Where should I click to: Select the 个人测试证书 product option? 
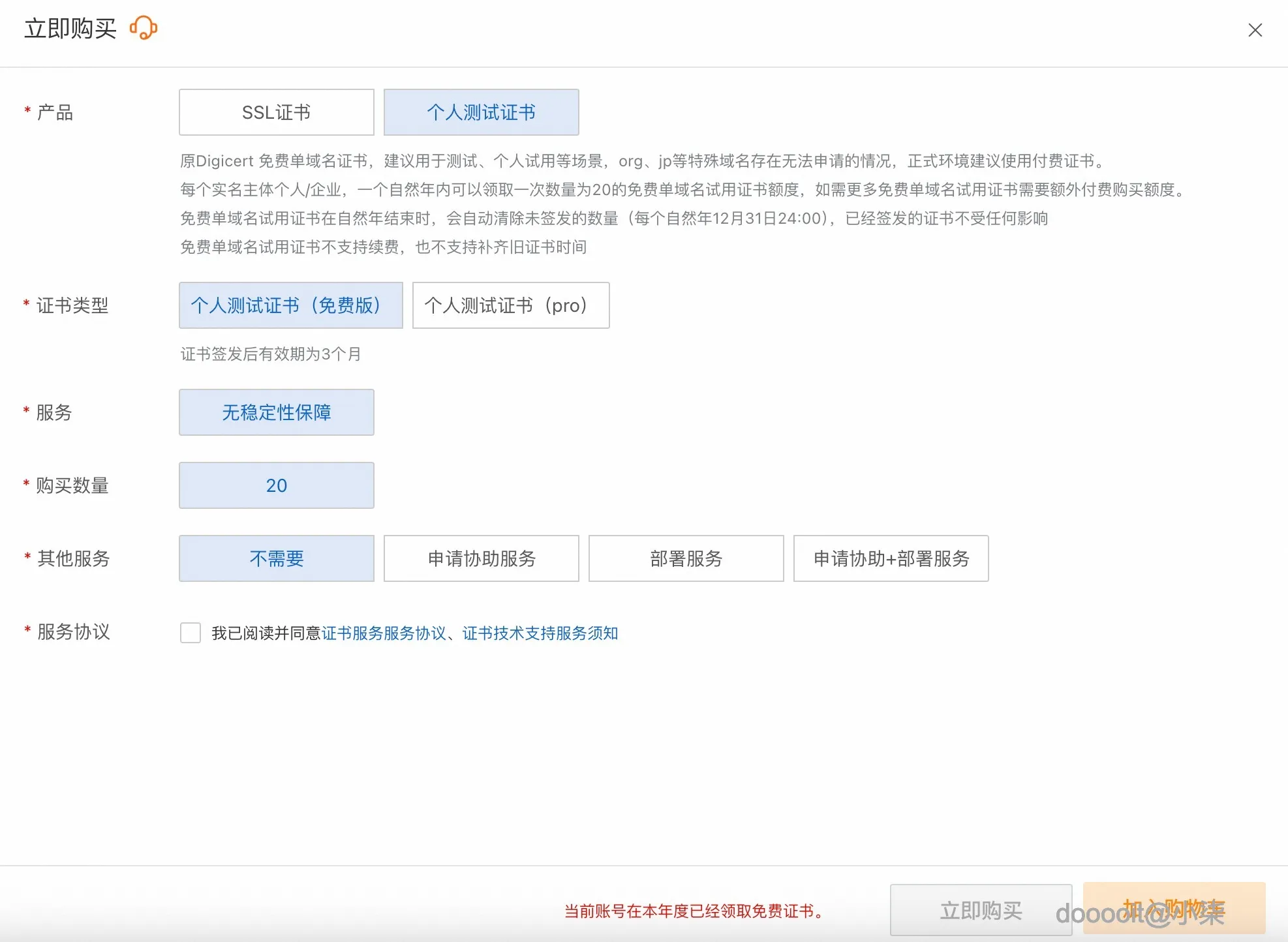click(x=481, y=112)
